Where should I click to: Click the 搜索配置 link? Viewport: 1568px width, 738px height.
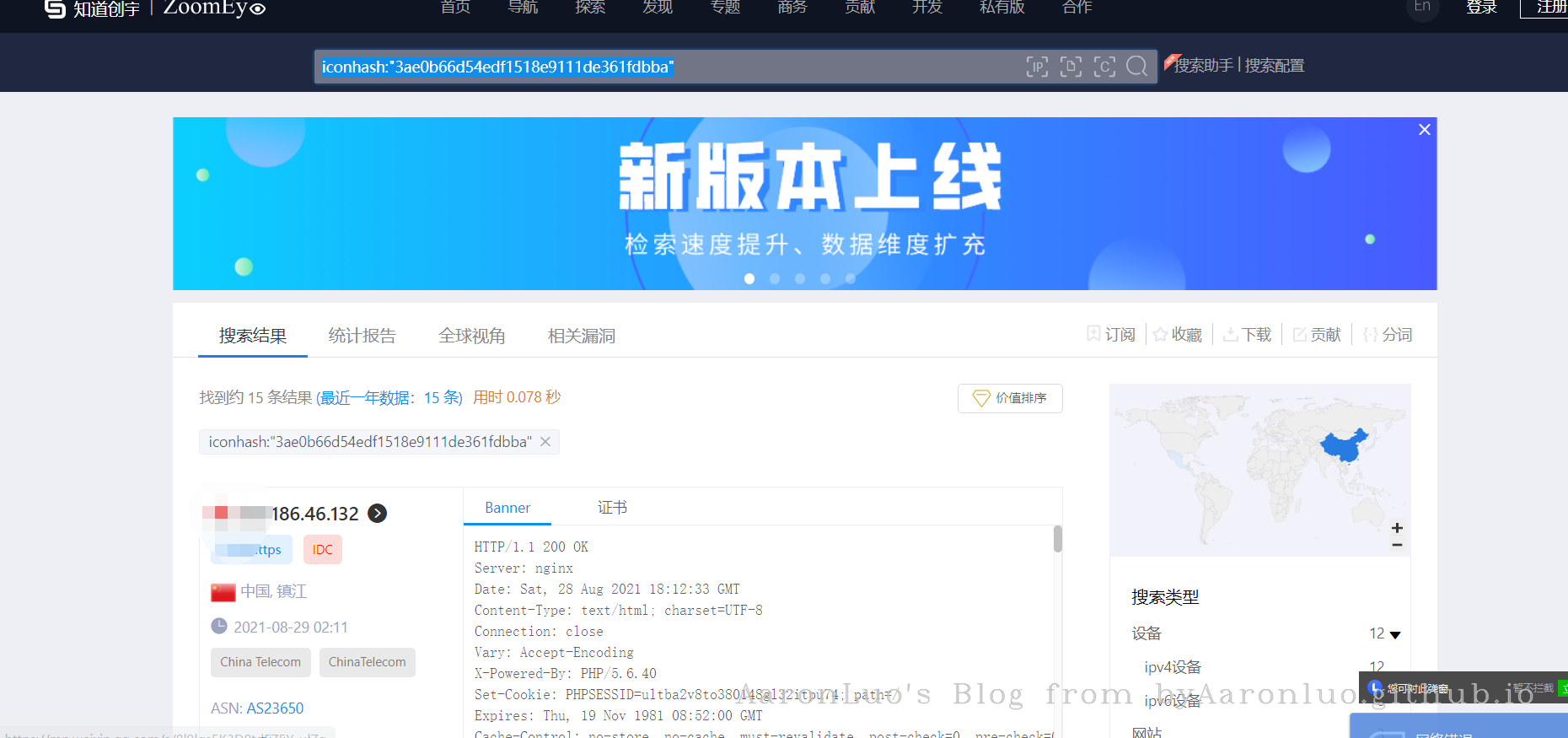click(x=1274, y=66)
